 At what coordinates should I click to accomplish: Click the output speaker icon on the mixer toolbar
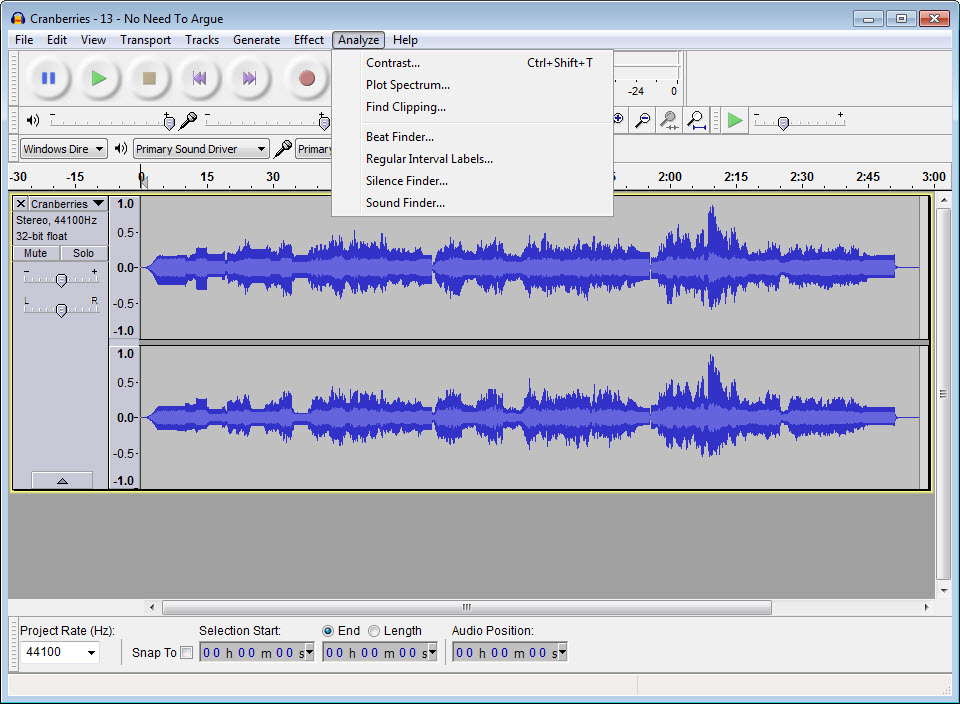[x=33, y=120]
